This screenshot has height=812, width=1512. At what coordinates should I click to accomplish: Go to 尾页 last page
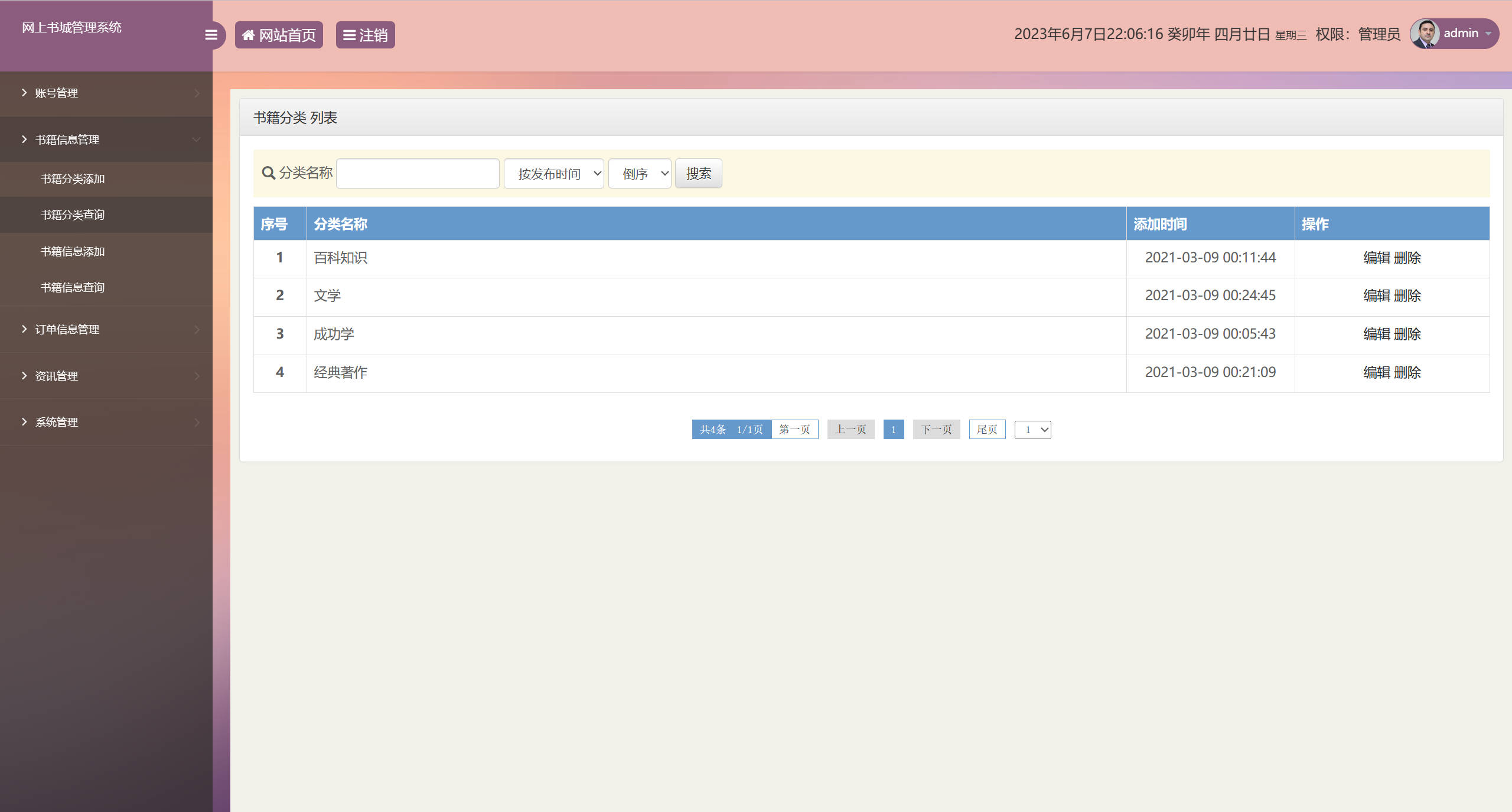click(986, 430)
